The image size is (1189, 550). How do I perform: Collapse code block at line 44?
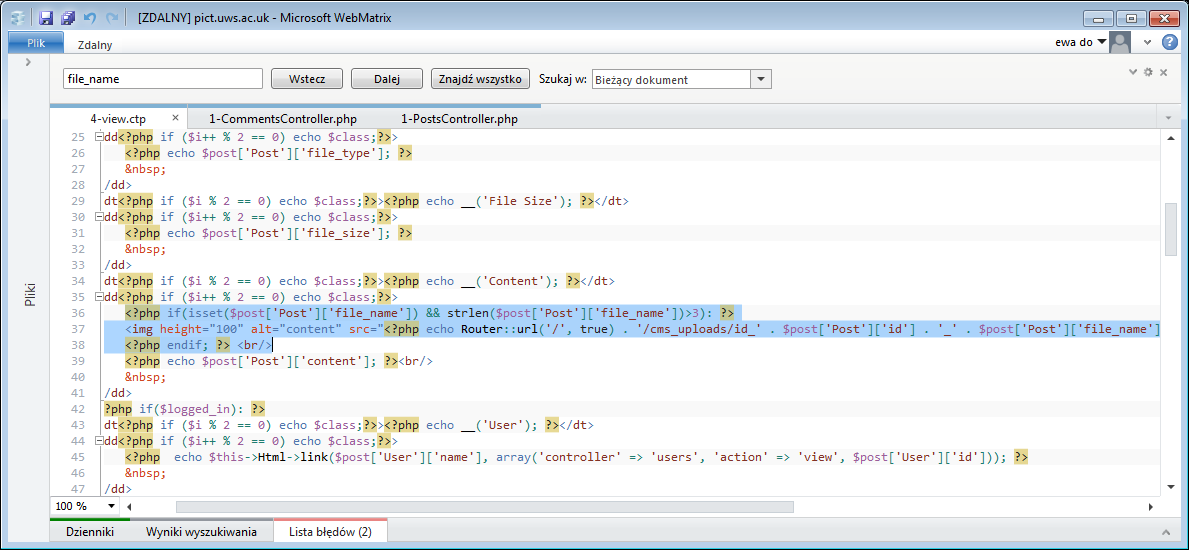click(x=98, y=441)
